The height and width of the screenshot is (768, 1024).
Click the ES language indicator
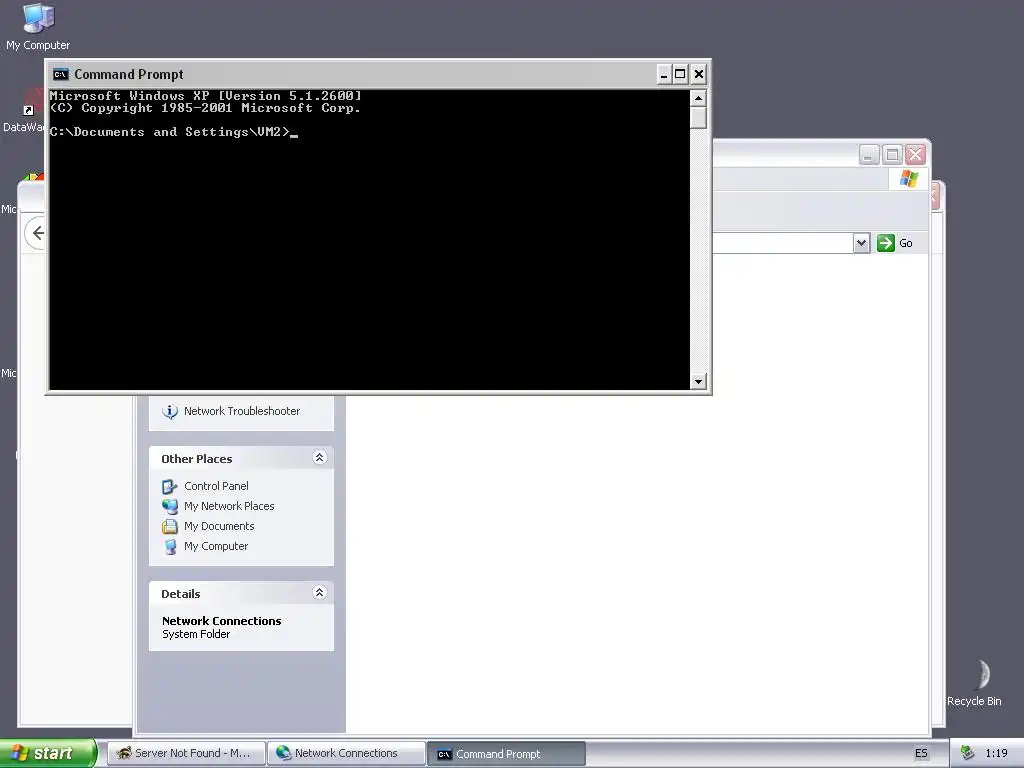click(x=921, y=754)
